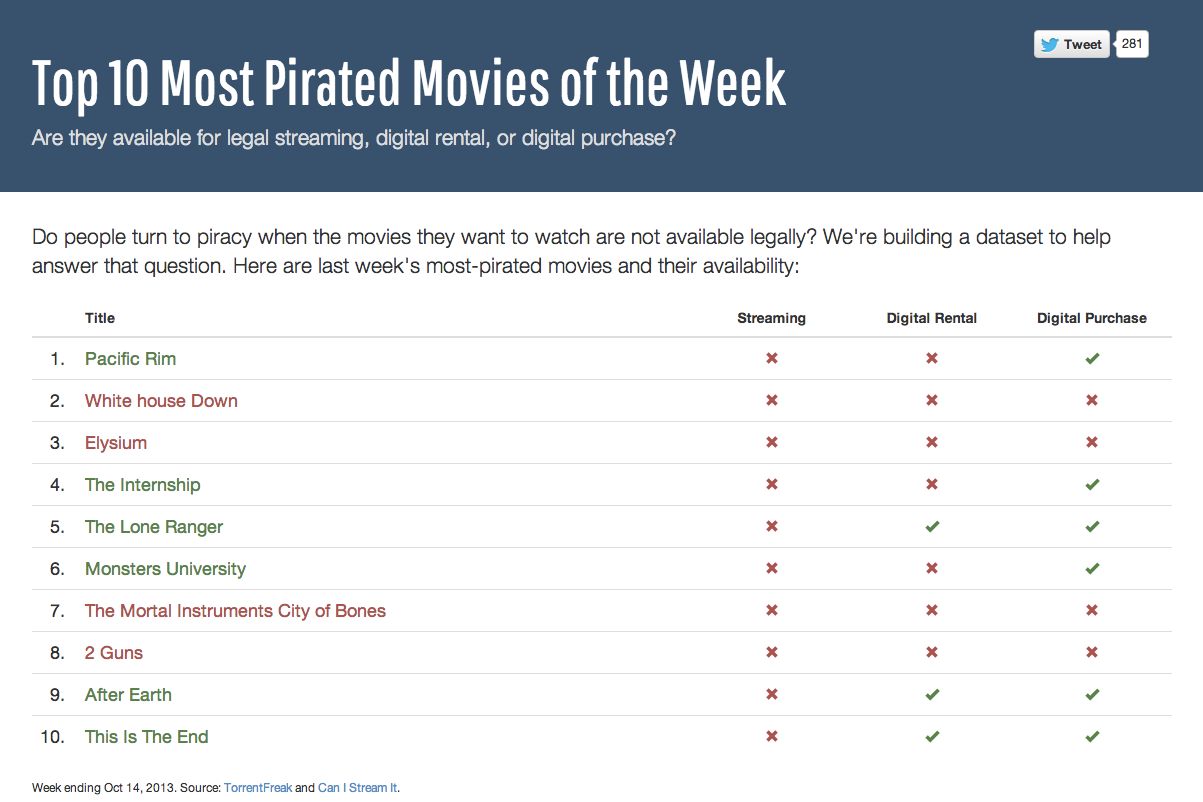The image size is (1203, 802).
Task: Click the Pacific Rim Streaming X icon
Action: 772,359
